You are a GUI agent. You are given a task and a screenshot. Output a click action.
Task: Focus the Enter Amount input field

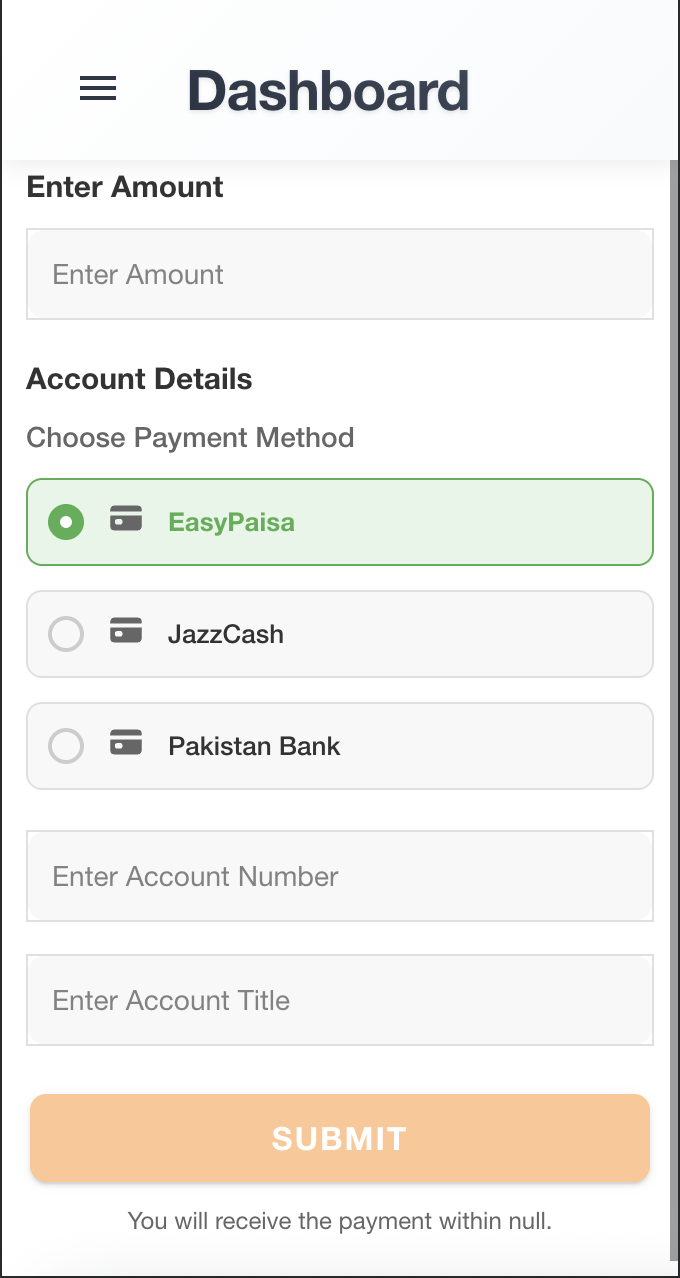(340, 274)
